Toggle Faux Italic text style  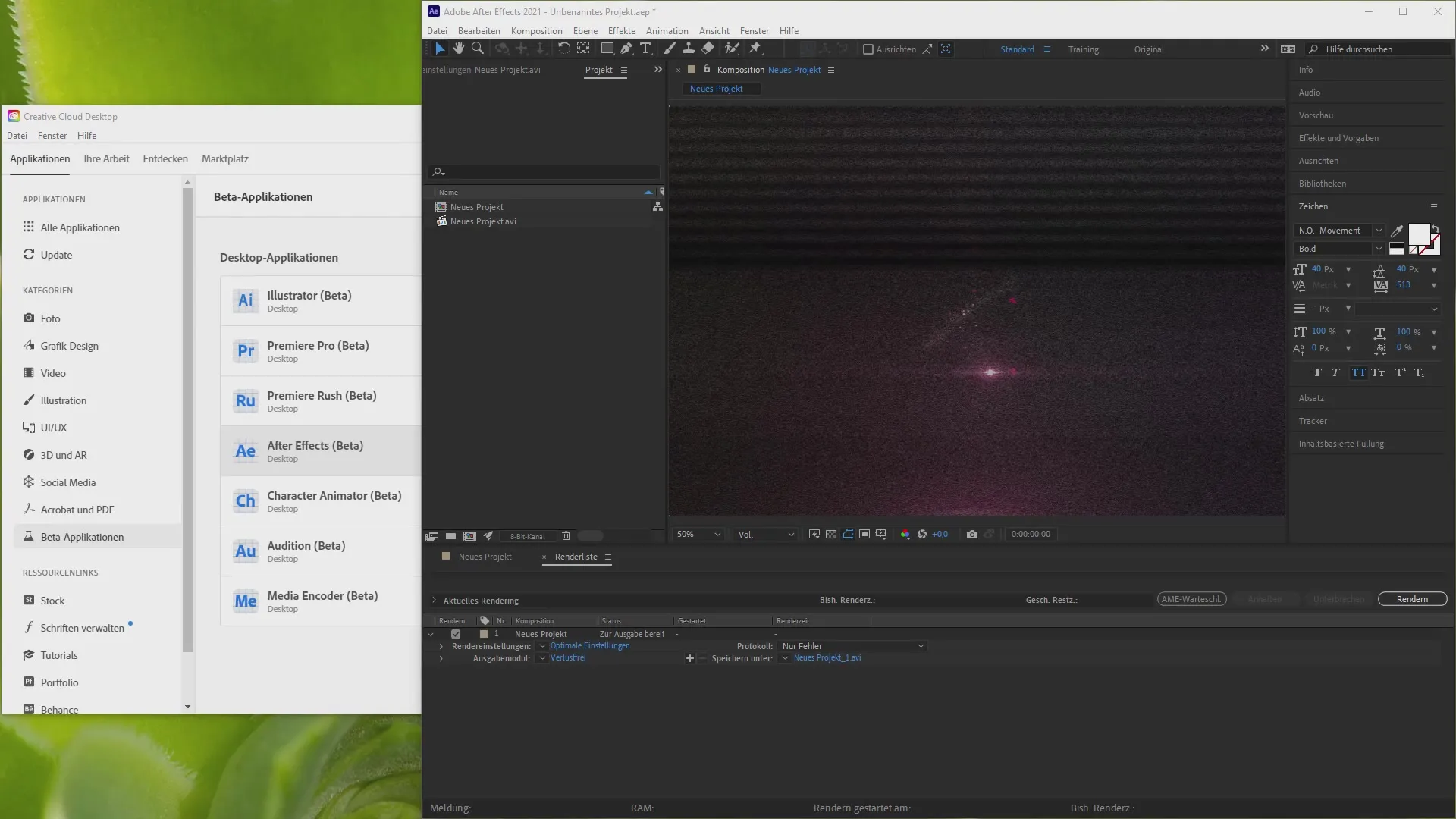1336,372
